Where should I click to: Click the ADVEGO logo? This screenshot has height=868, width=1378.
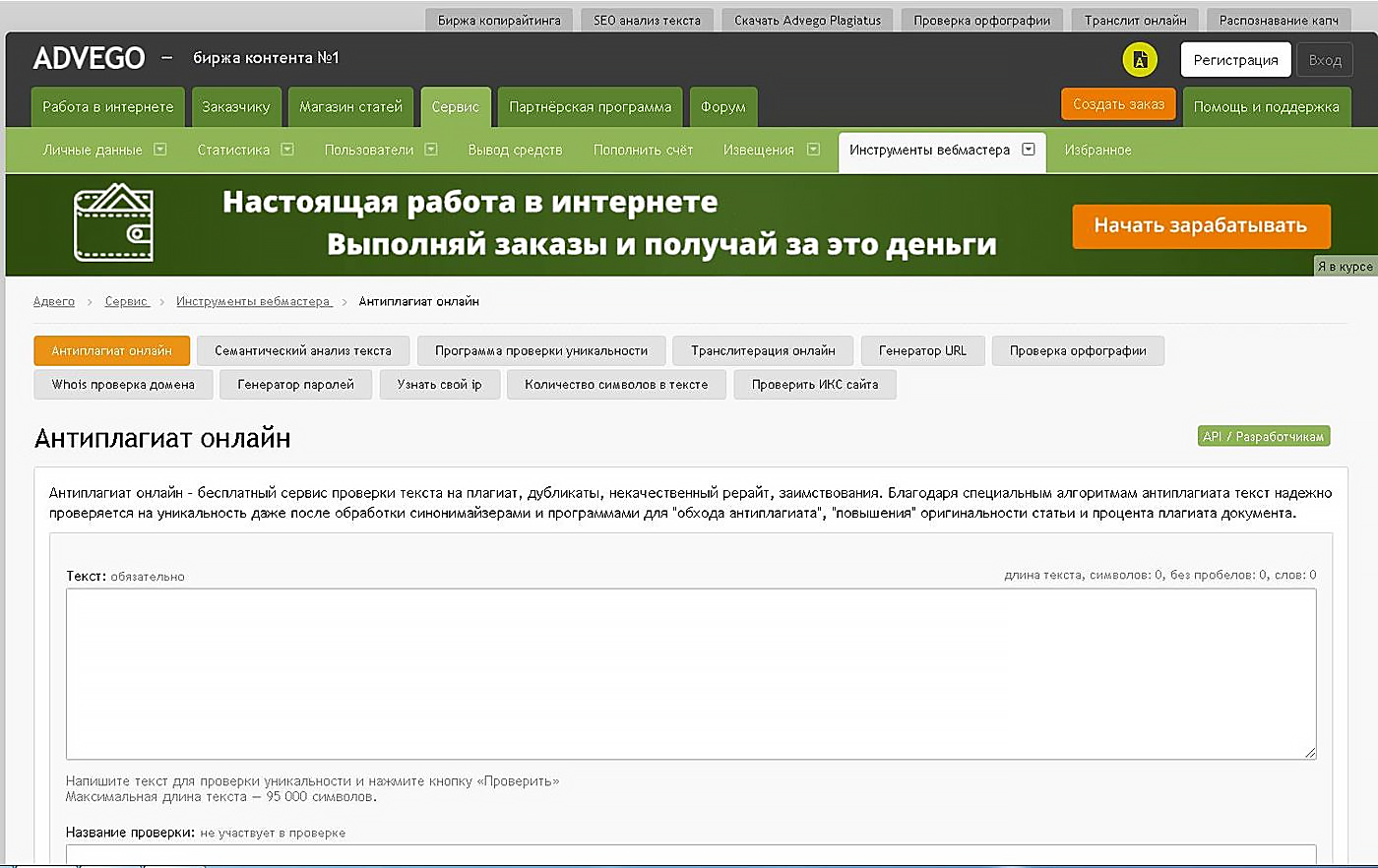(x=89, y=58)
